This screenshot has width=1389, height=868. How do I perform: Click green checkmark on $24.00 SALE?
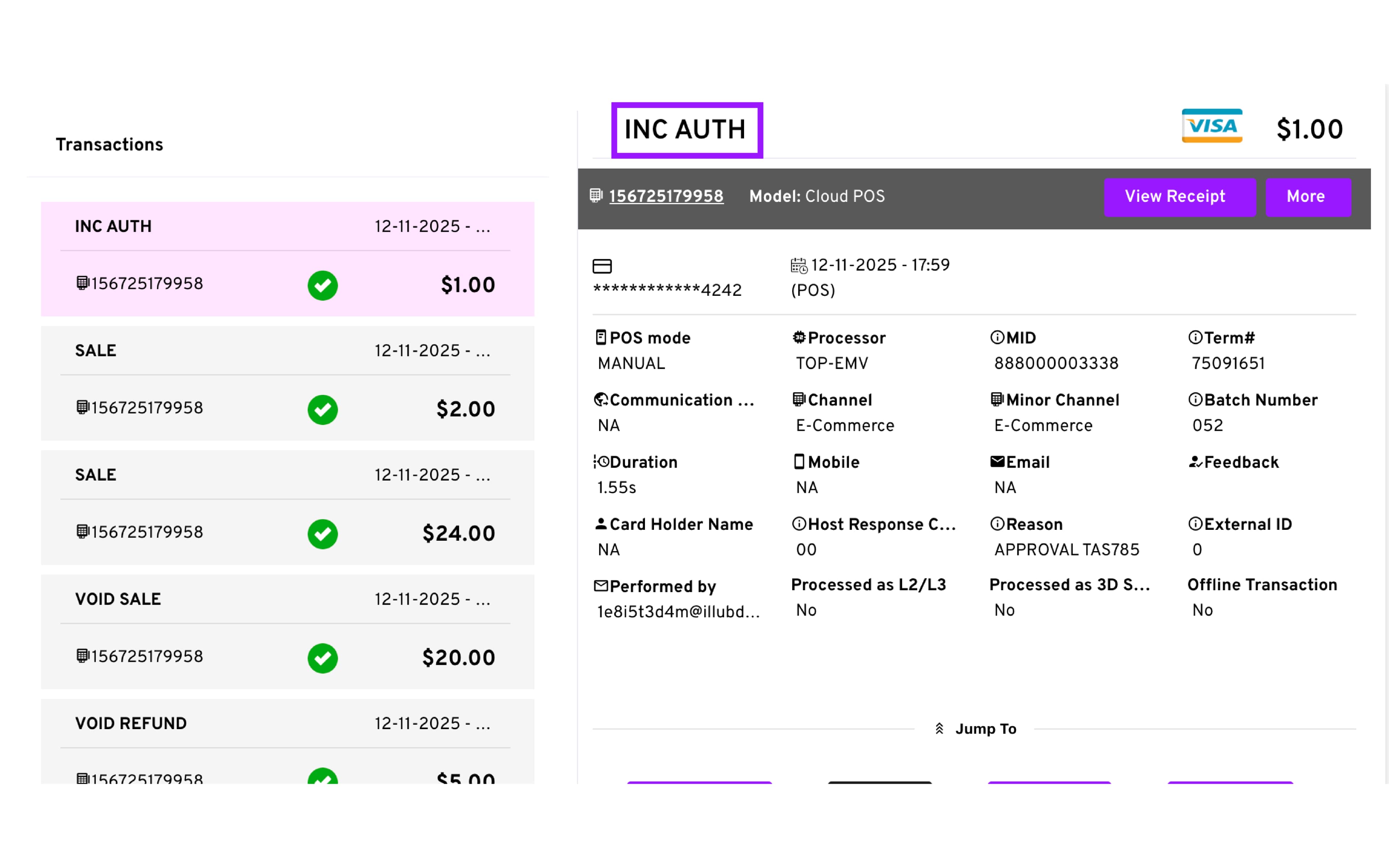click(x=323, y=534)
